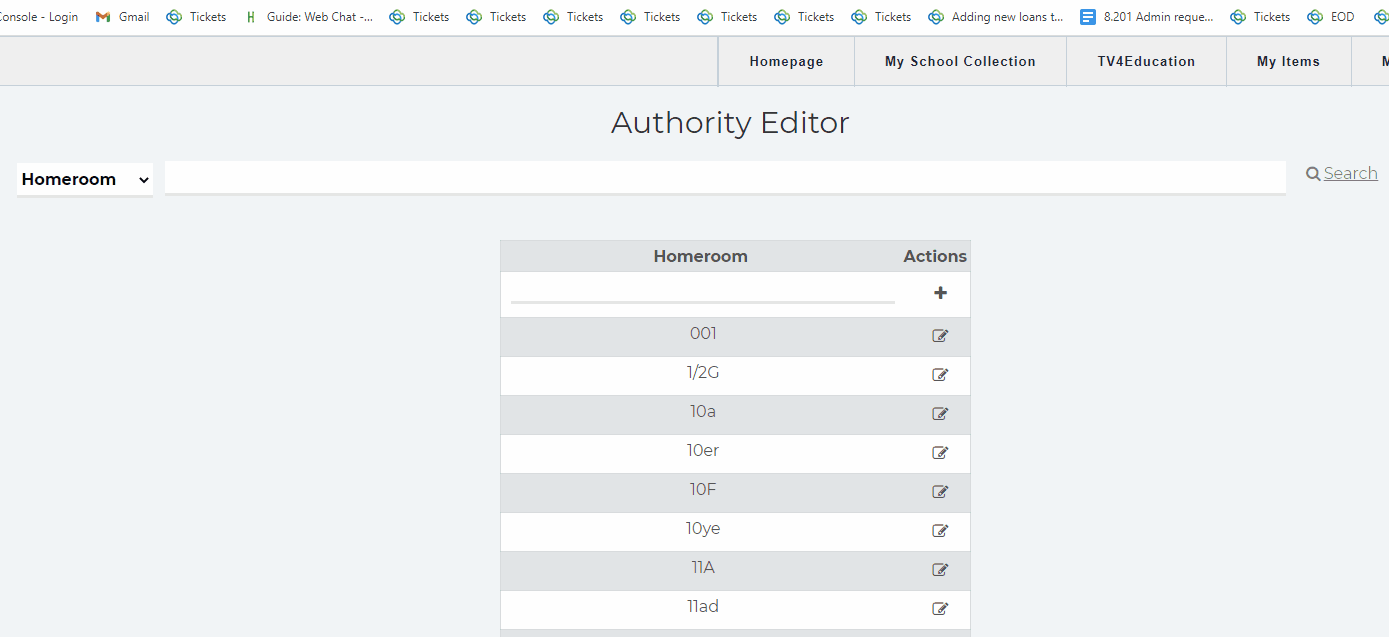The width and height of the screenshot is (1389, 637).
Task: Open the Gmail bookmark
Action: coord(122,17)
